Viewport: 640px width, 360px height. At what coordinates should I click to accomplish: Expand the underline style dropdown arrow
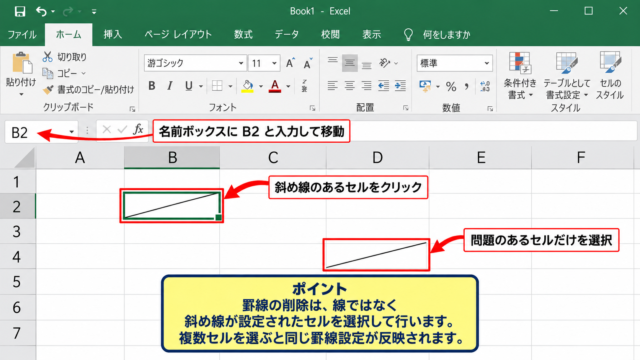click(201, 86)
